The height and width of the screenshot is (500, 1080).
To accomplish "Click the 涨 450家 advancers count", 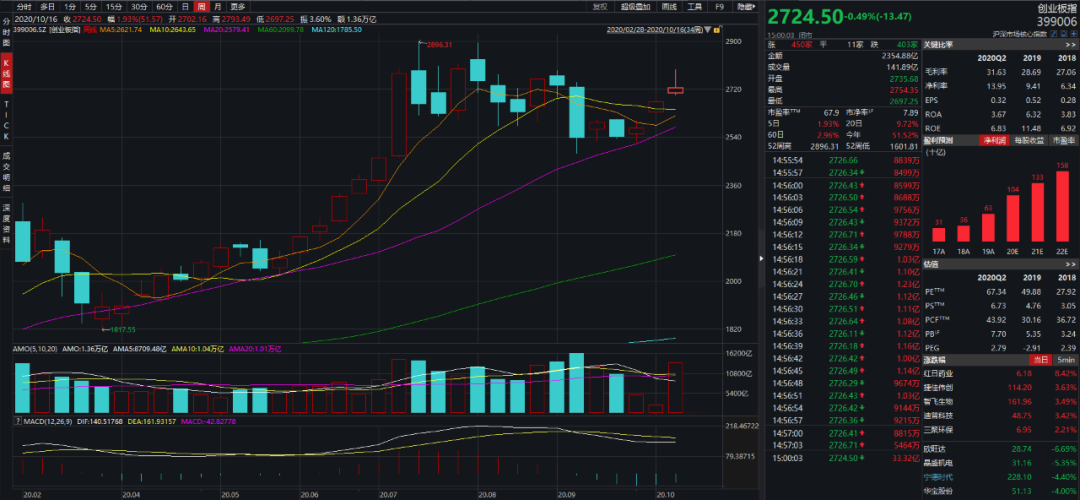I will click(803, 43).
